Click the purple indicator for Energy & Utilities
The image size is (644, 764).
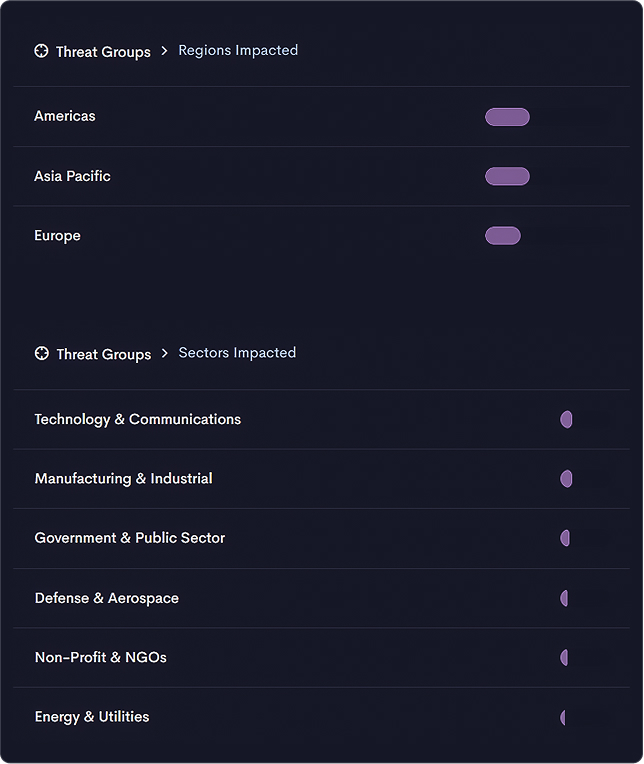(563, 717)
